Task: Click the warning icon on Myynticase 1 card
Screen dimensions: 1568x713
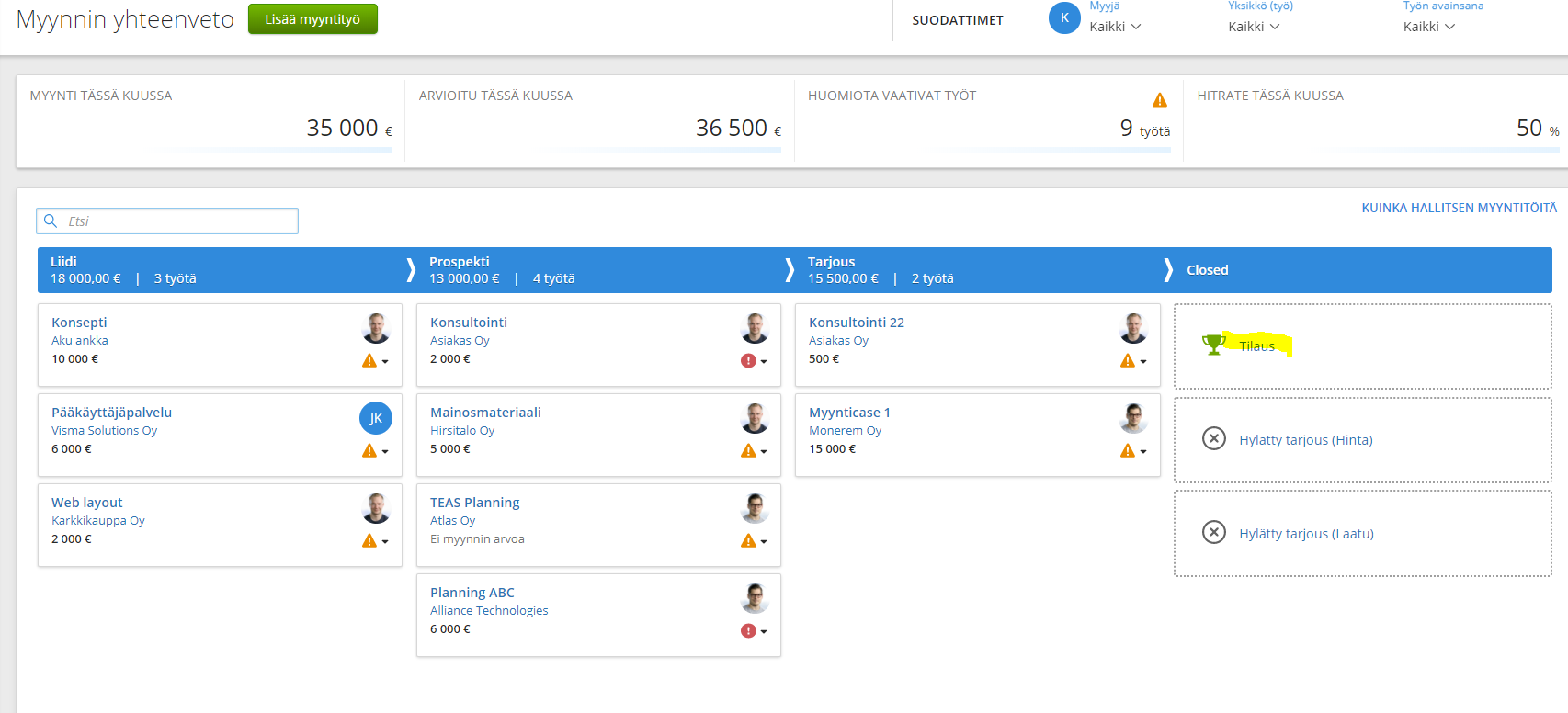Action: pos(1128,451)
